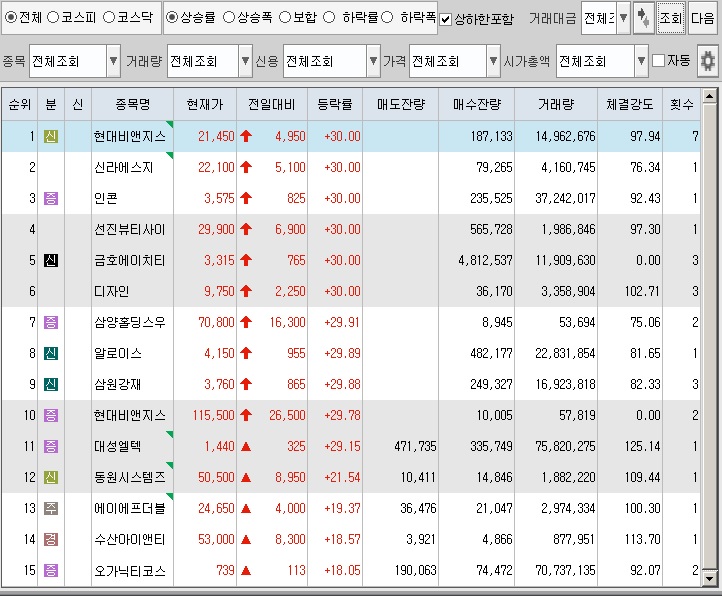Click the 증 badge in rank 10 row

51,415
